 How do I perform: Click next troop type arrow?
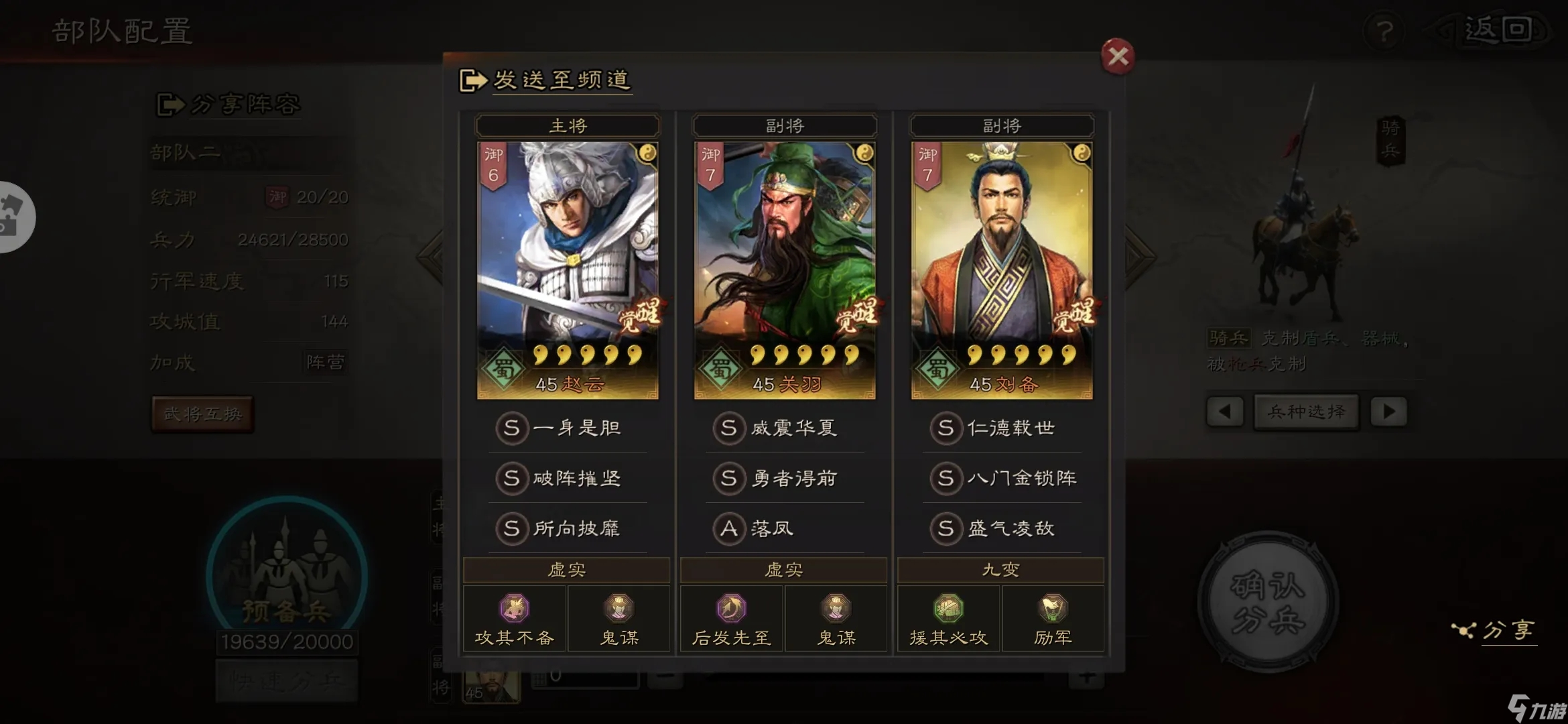point(1388,412)
